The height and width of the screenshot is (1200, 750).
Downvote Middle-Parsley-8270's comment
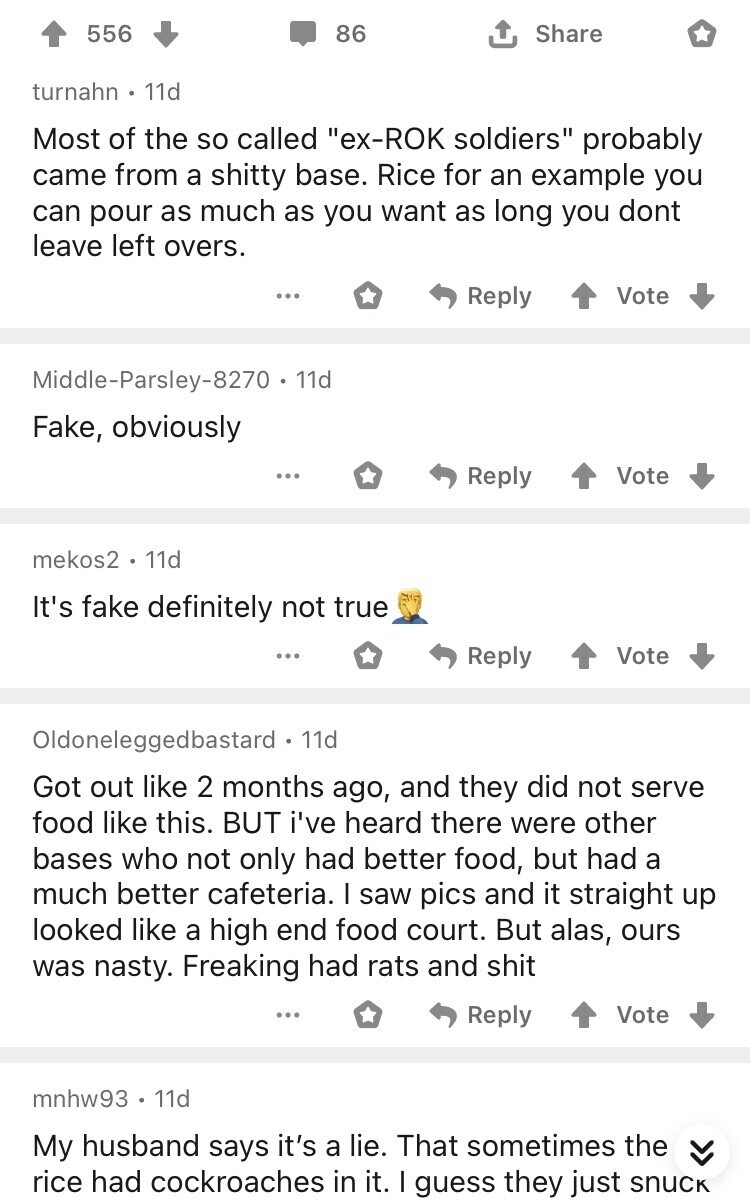[x=703, y=476]
